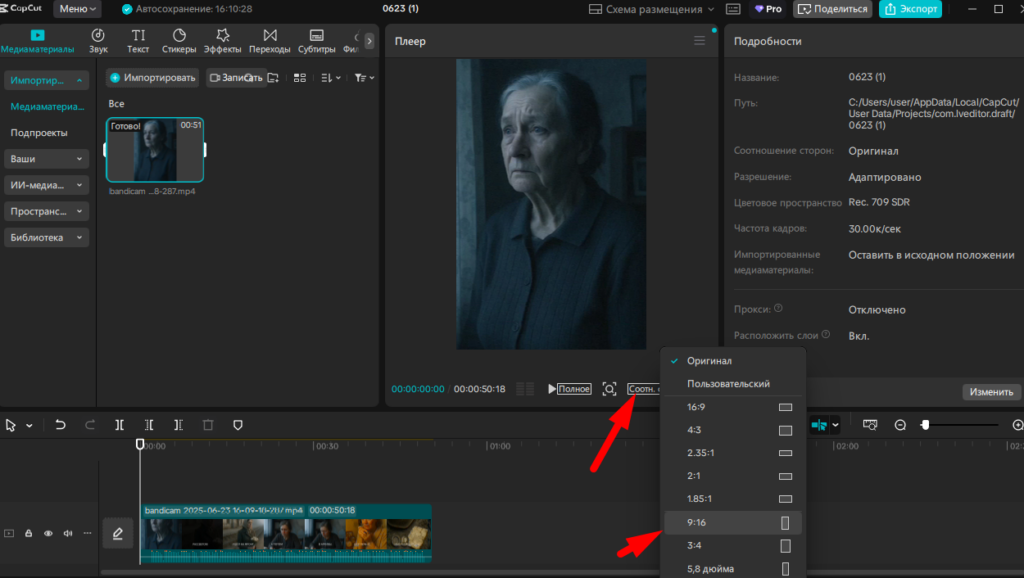Viewport: 1024px width, 578px height.
Task: Click the Расположить слои info icon
Action: coord(826,334)
